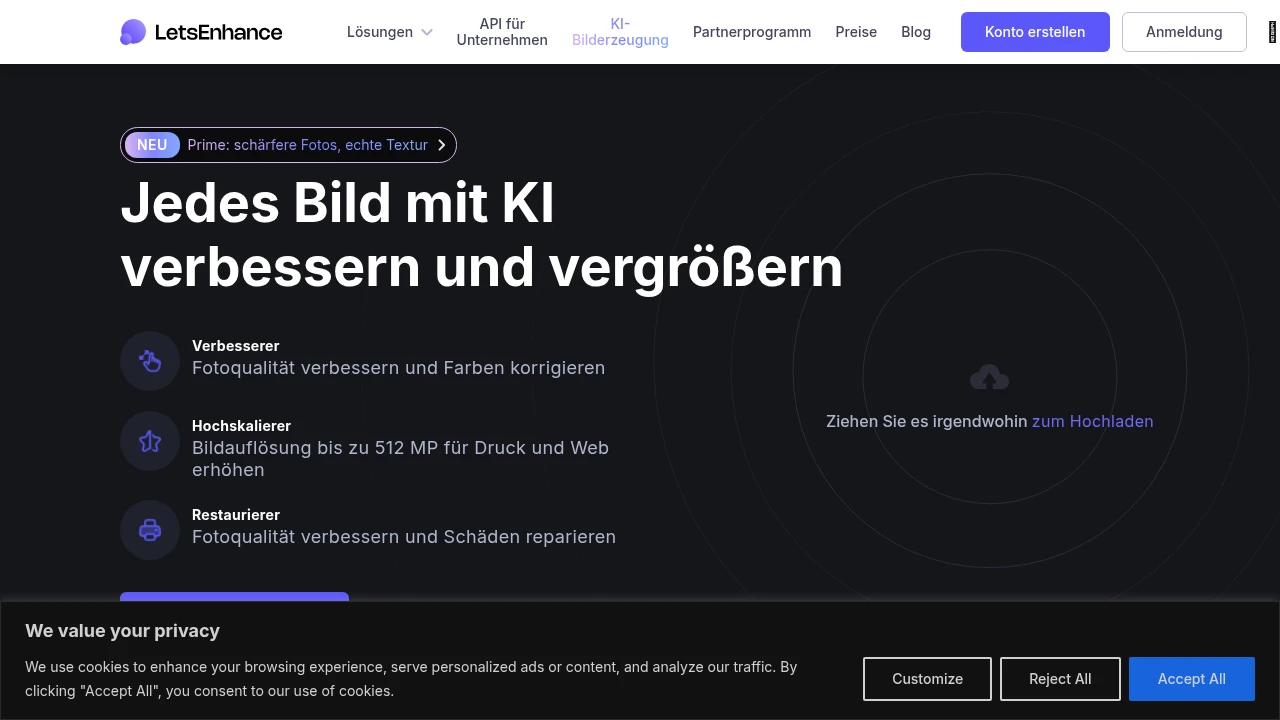Click the Hochskalierer star icon
1280x720 pixels.
(150, 441)
